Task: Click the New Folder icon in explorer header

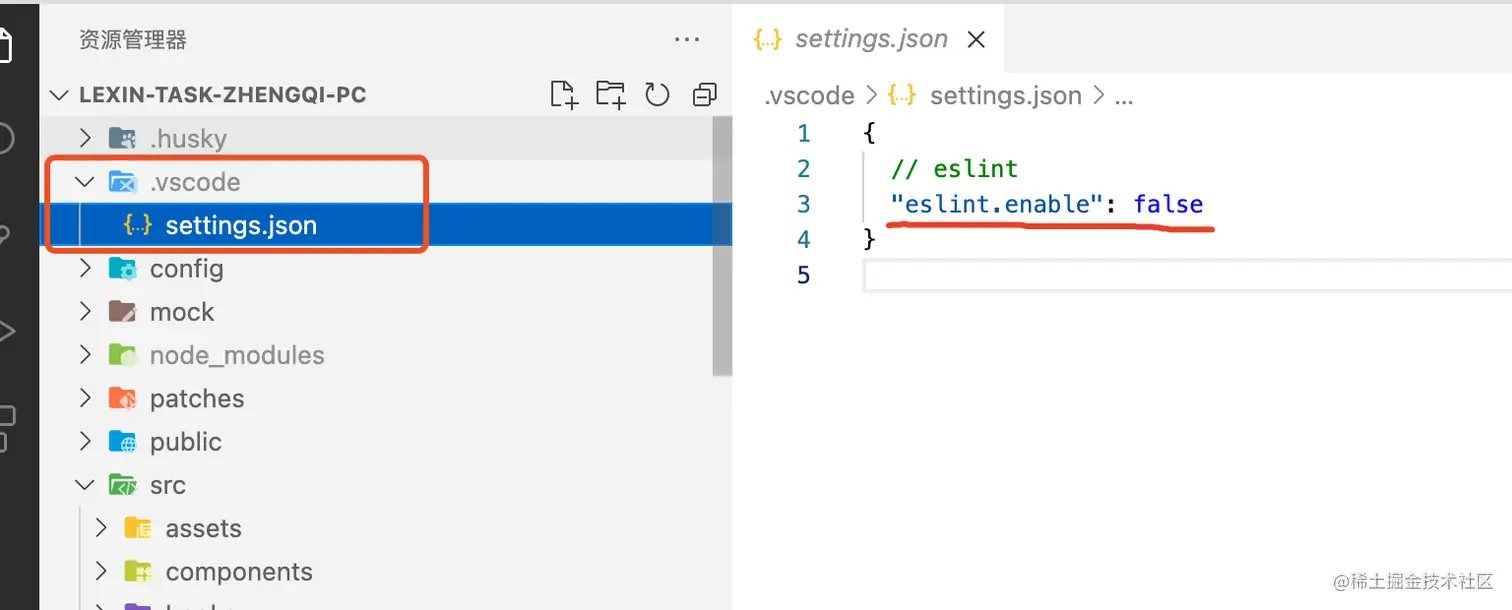Action: click(x=610, y=95)
